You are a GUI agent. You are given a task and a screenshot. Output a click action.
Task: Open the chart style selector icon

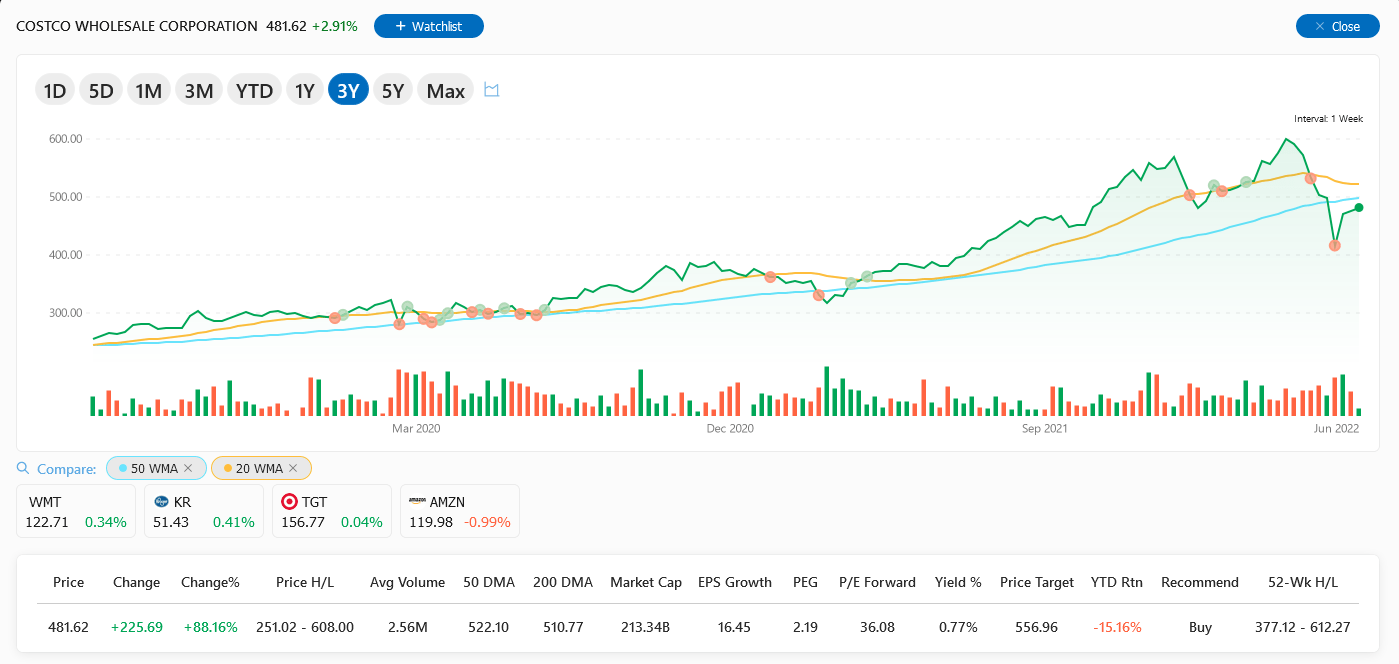pos(490,89)
